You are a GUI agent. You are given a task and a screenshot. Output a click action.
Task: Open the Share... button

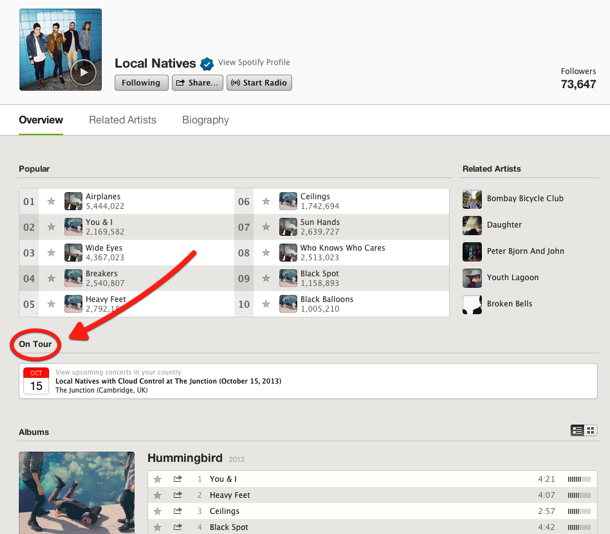coord(197,83)
